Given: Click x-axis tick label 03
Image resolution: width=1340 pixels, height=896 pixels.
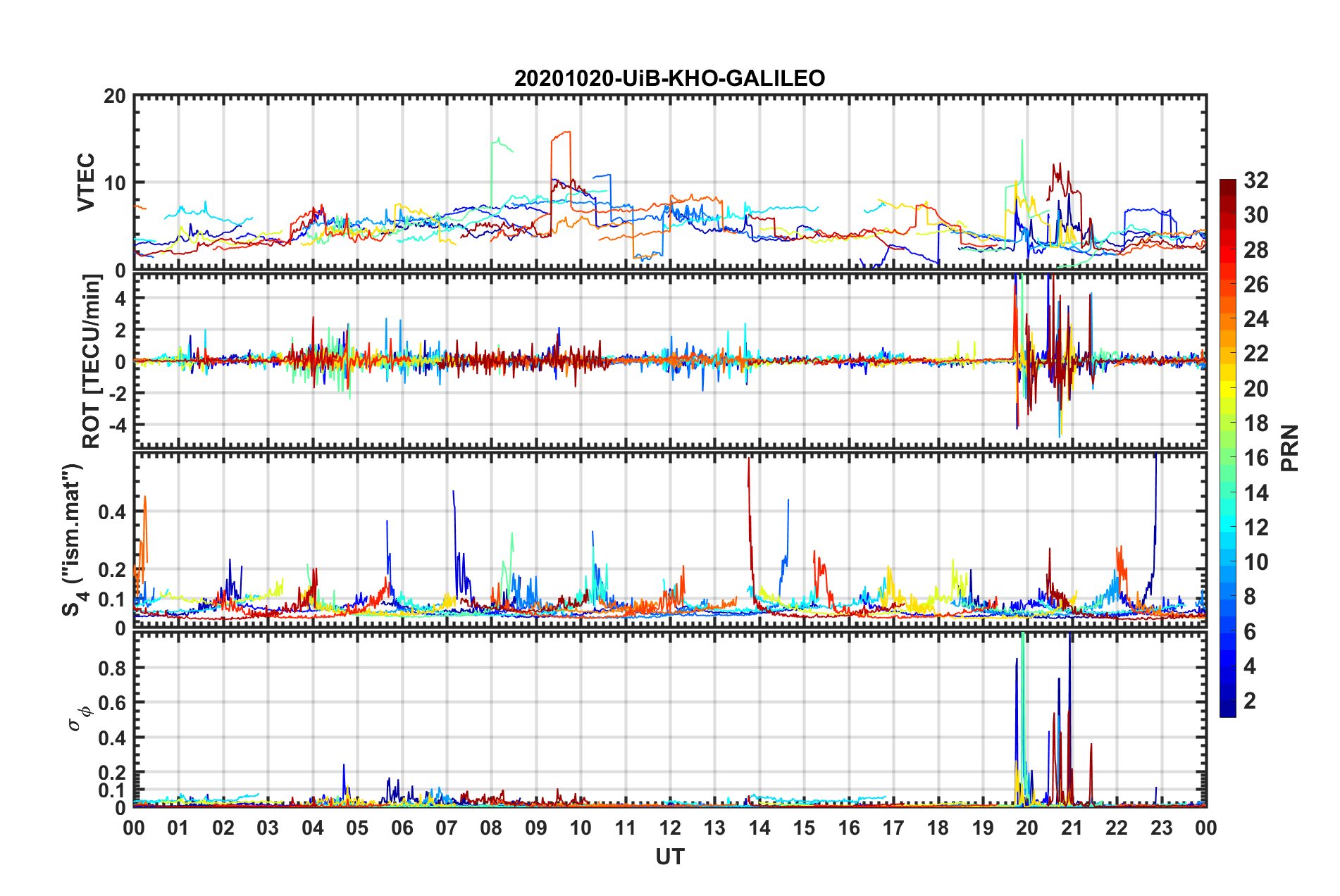Looking at the screenshot, I should [268, 828].
